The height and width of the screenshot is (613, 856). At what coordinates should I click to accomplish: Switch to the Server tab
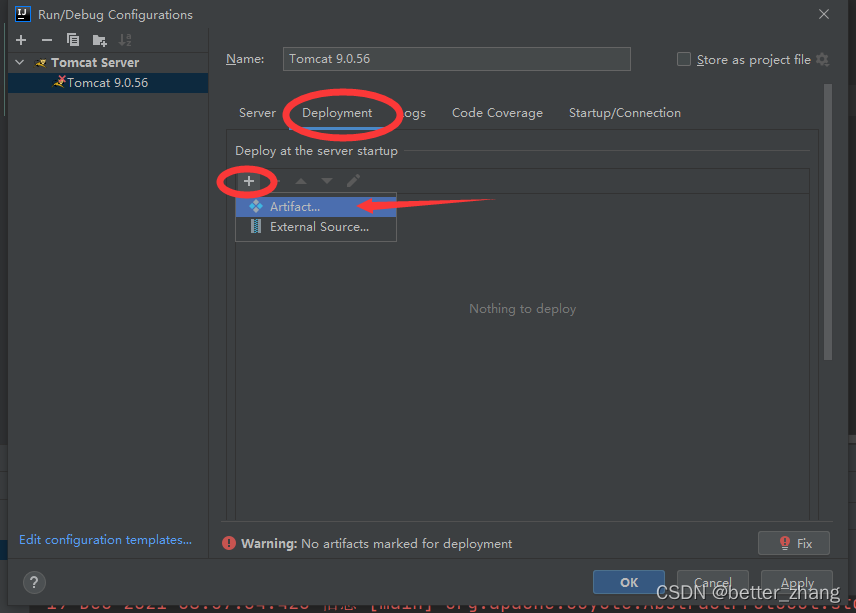(257, 113)
